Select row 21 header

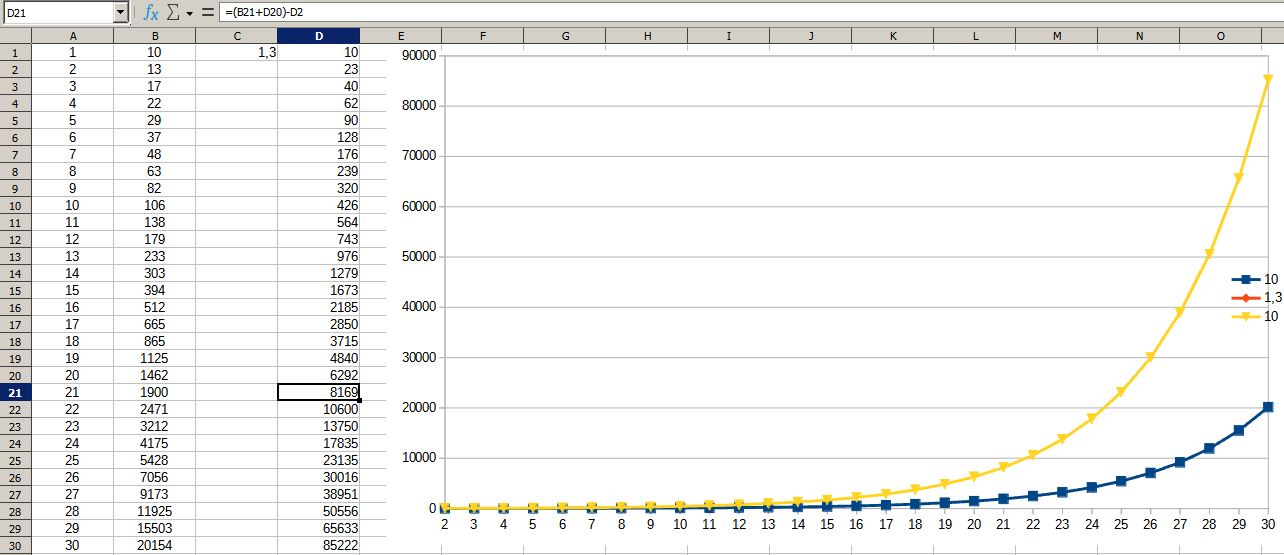16,392
